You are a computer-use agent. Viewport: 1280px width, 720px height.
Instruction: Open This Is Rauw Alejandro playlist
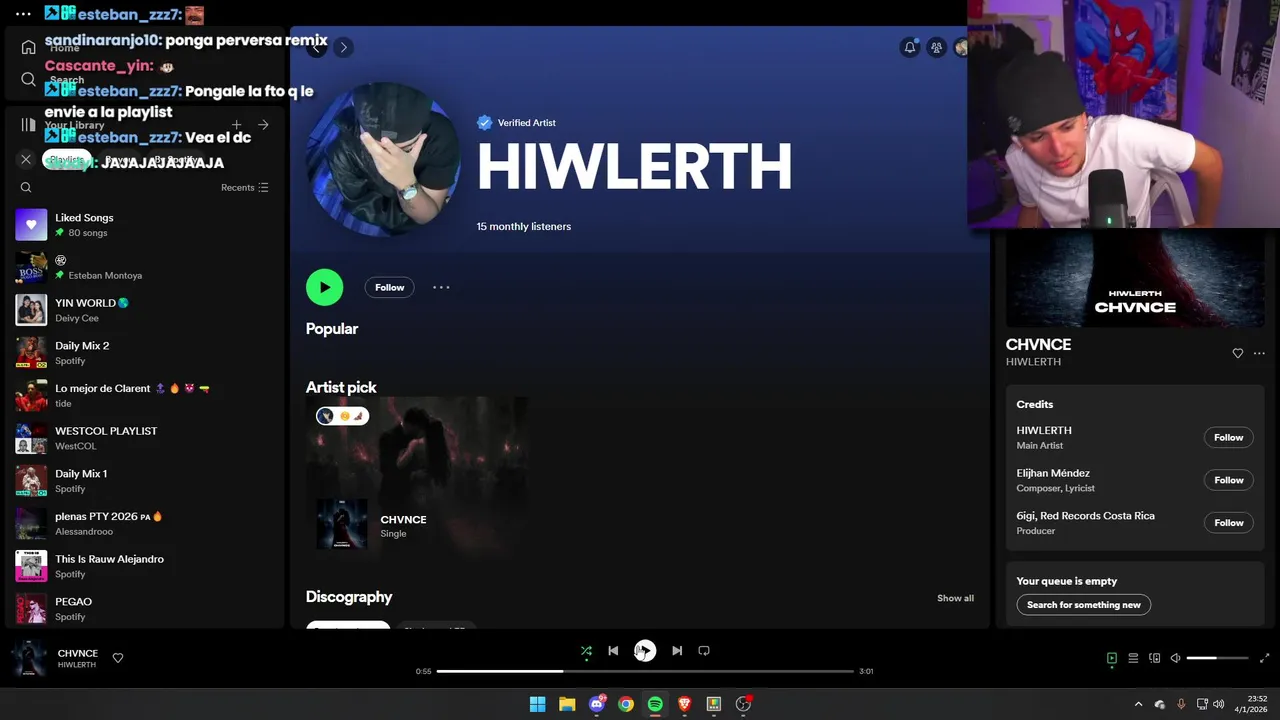click(x=144, y=566)
